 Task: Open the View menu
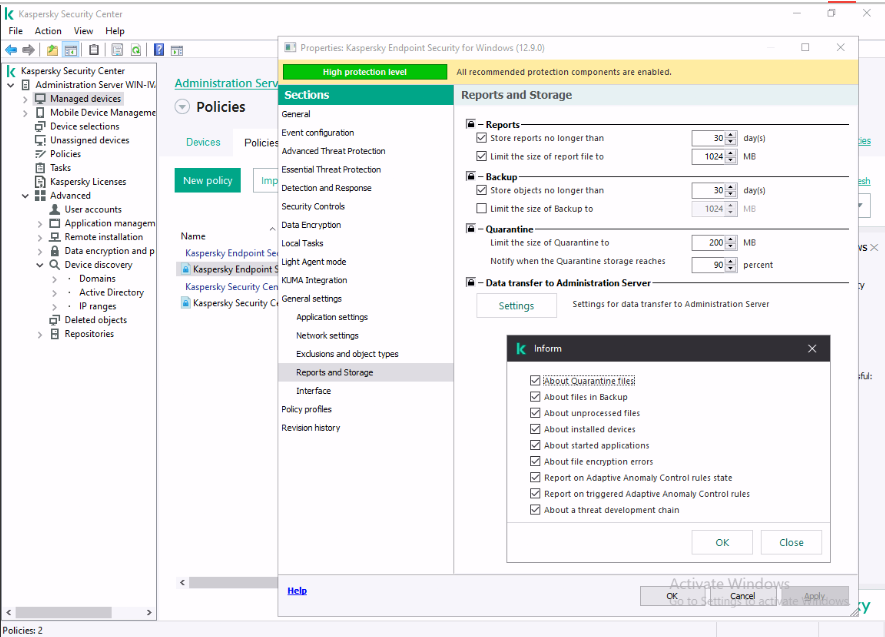[x=84, y=31]
